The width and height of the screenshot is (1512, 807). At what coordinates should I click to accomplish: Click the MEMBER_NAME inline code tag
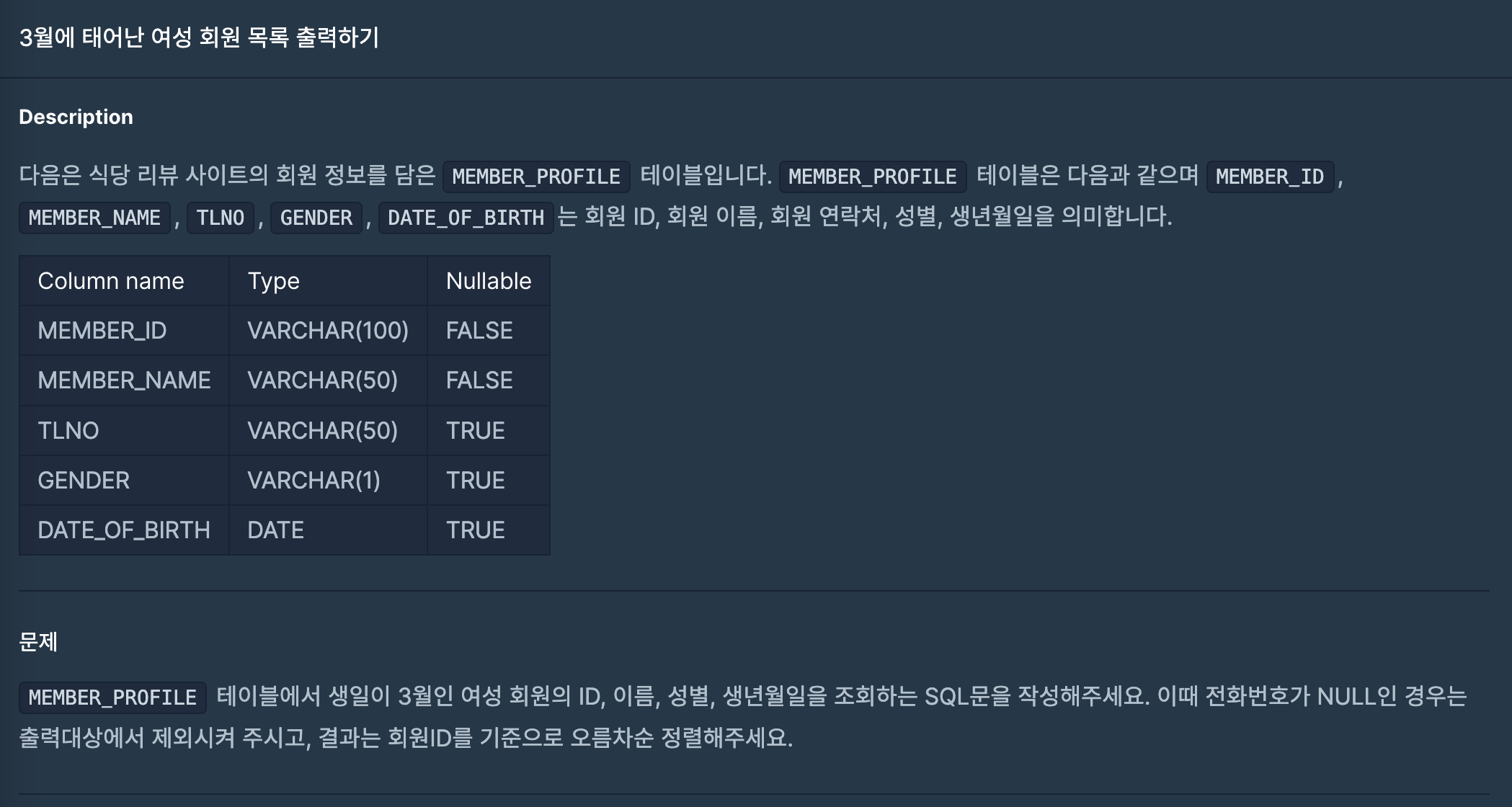[x=94, y=218]
